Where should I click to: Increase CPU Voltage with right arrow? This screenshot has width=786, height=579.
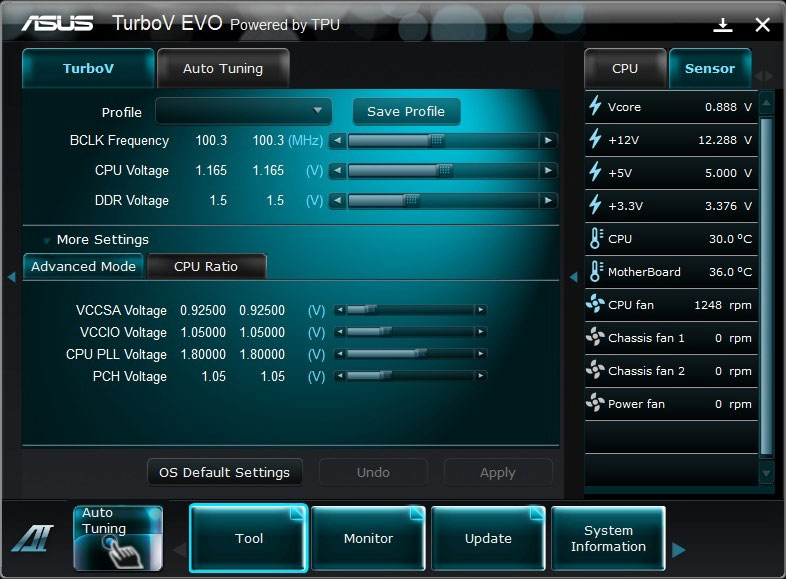[548, 171]
